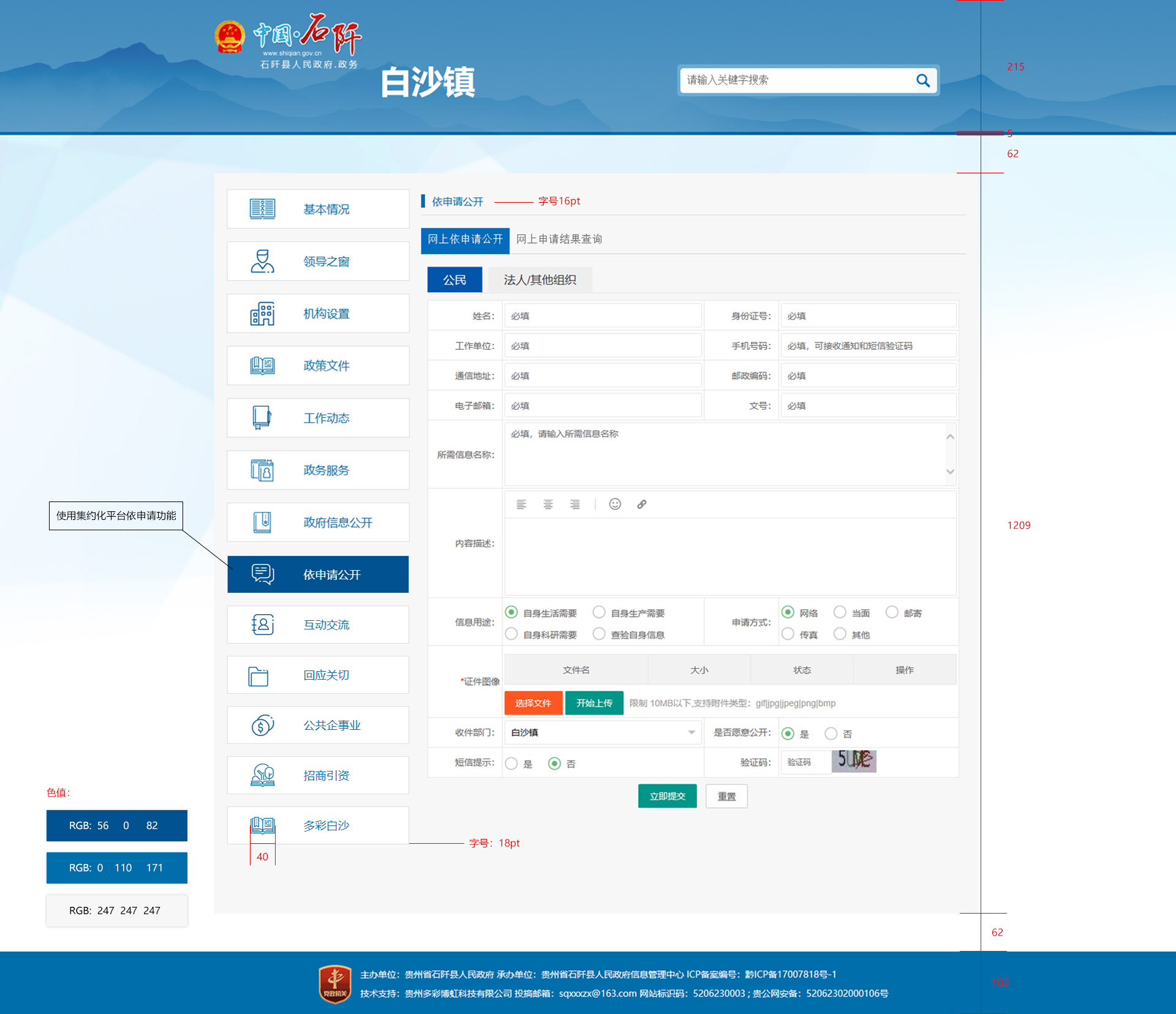Click the center align icon in editor
This screenshot has width=1176, height=1014.
point(548,504)
